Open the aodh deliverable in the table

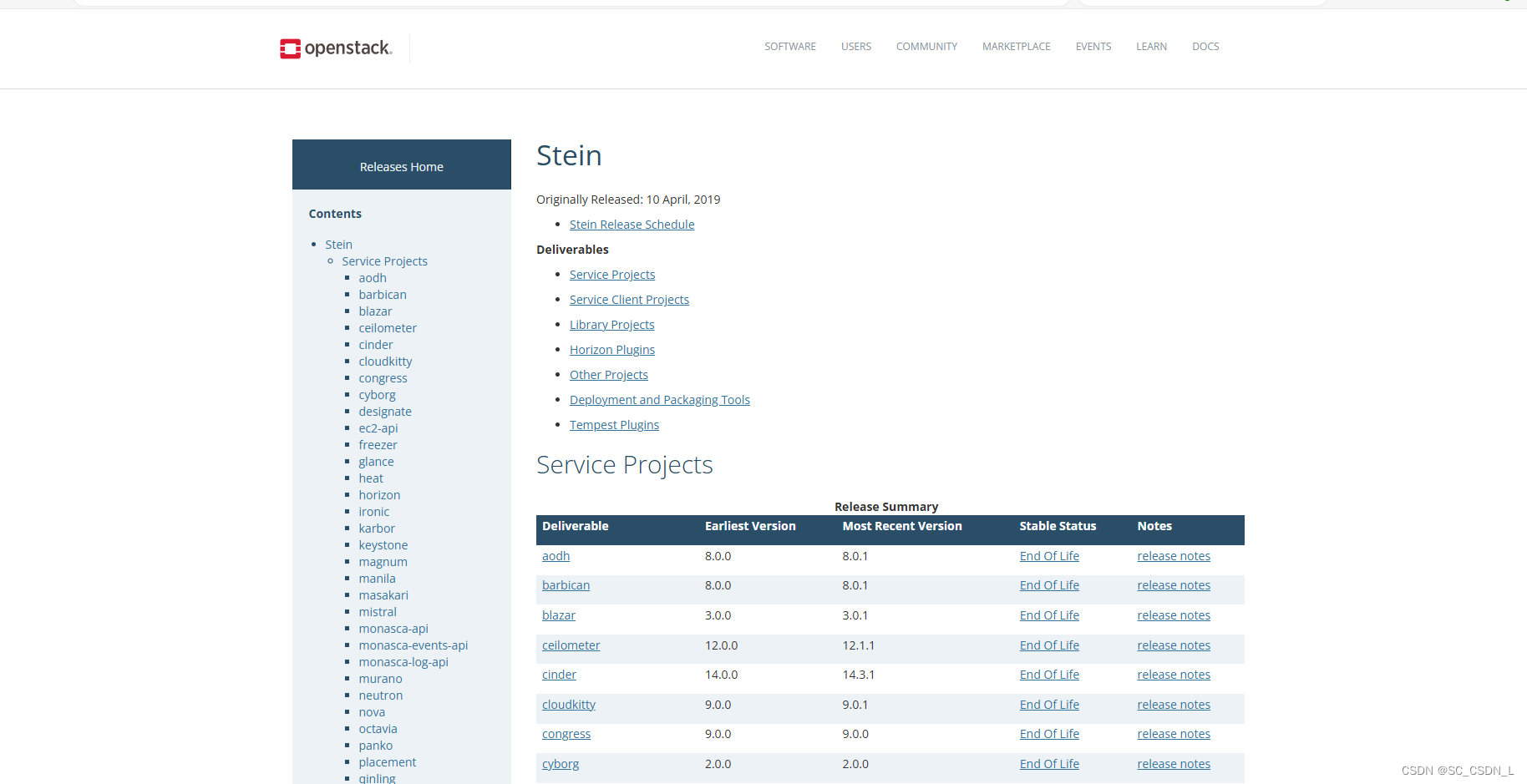click(x=556, y=556)
